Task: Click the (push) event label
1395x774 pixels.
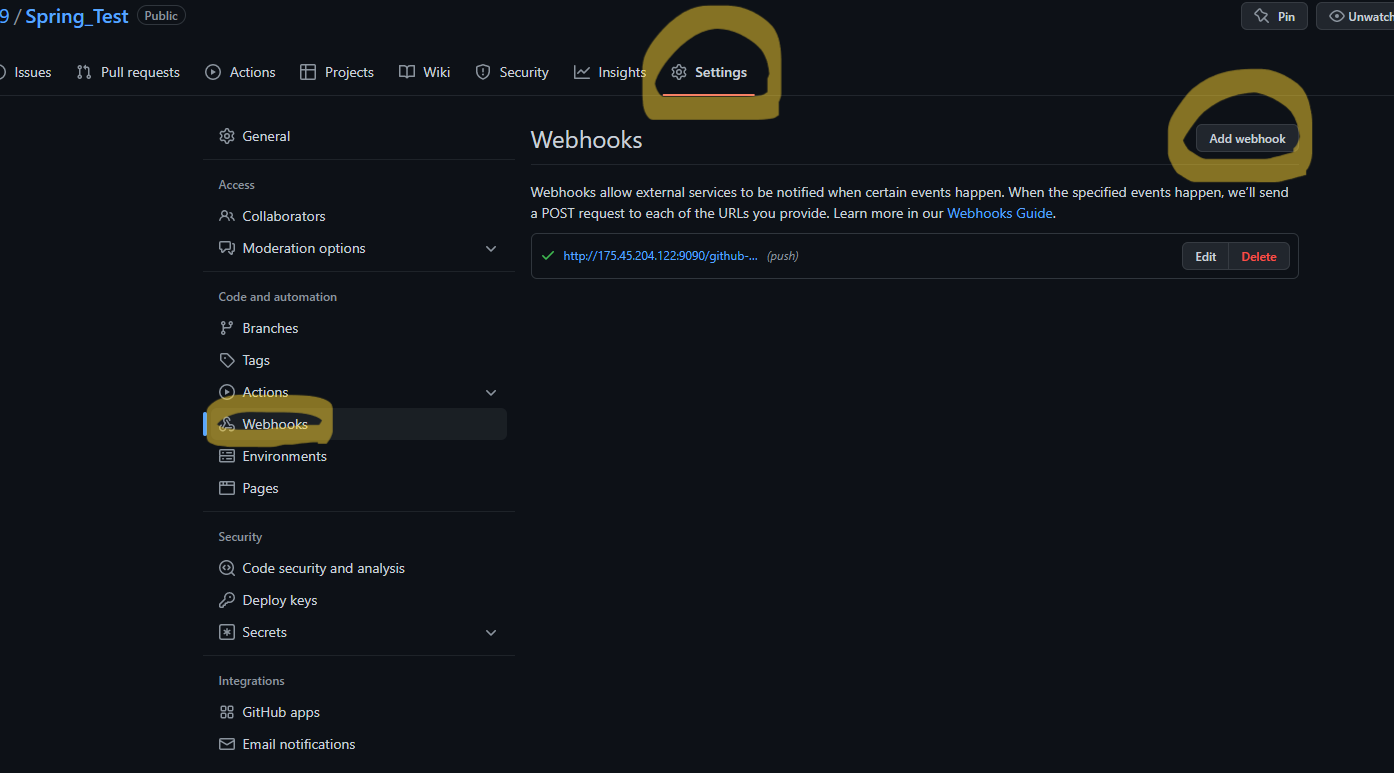Action: (783, 256)
